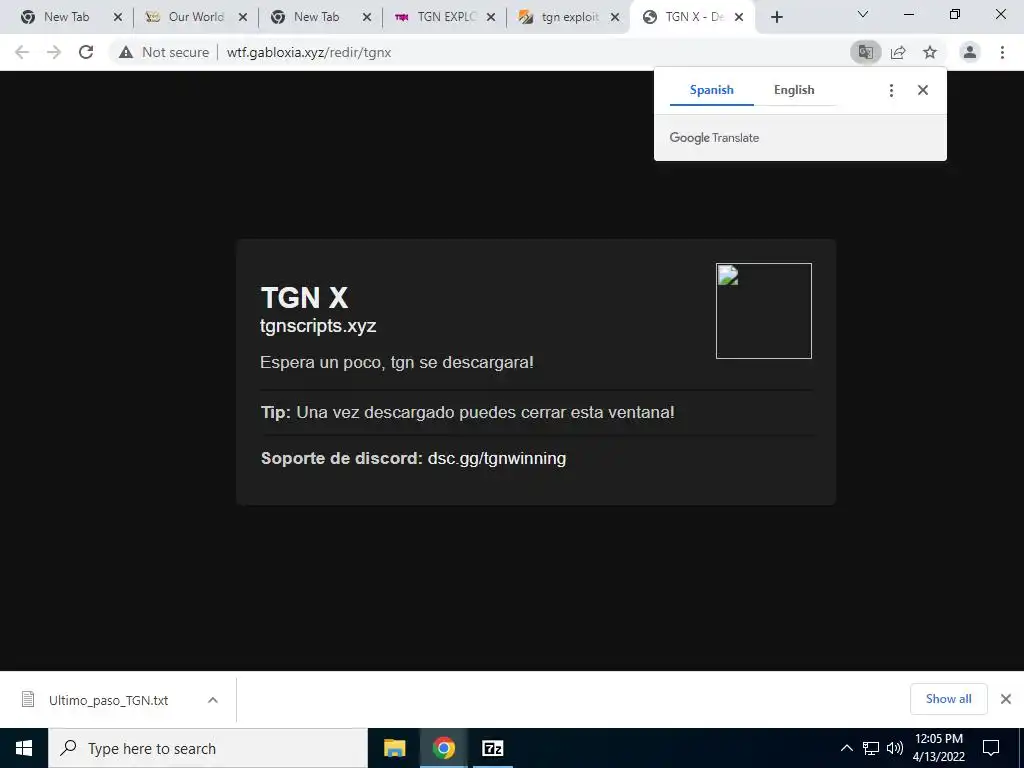This screenshot has height=768, width=1024.
Task: Go forward with the forward arrow
Action: click(x=54, y=52)
